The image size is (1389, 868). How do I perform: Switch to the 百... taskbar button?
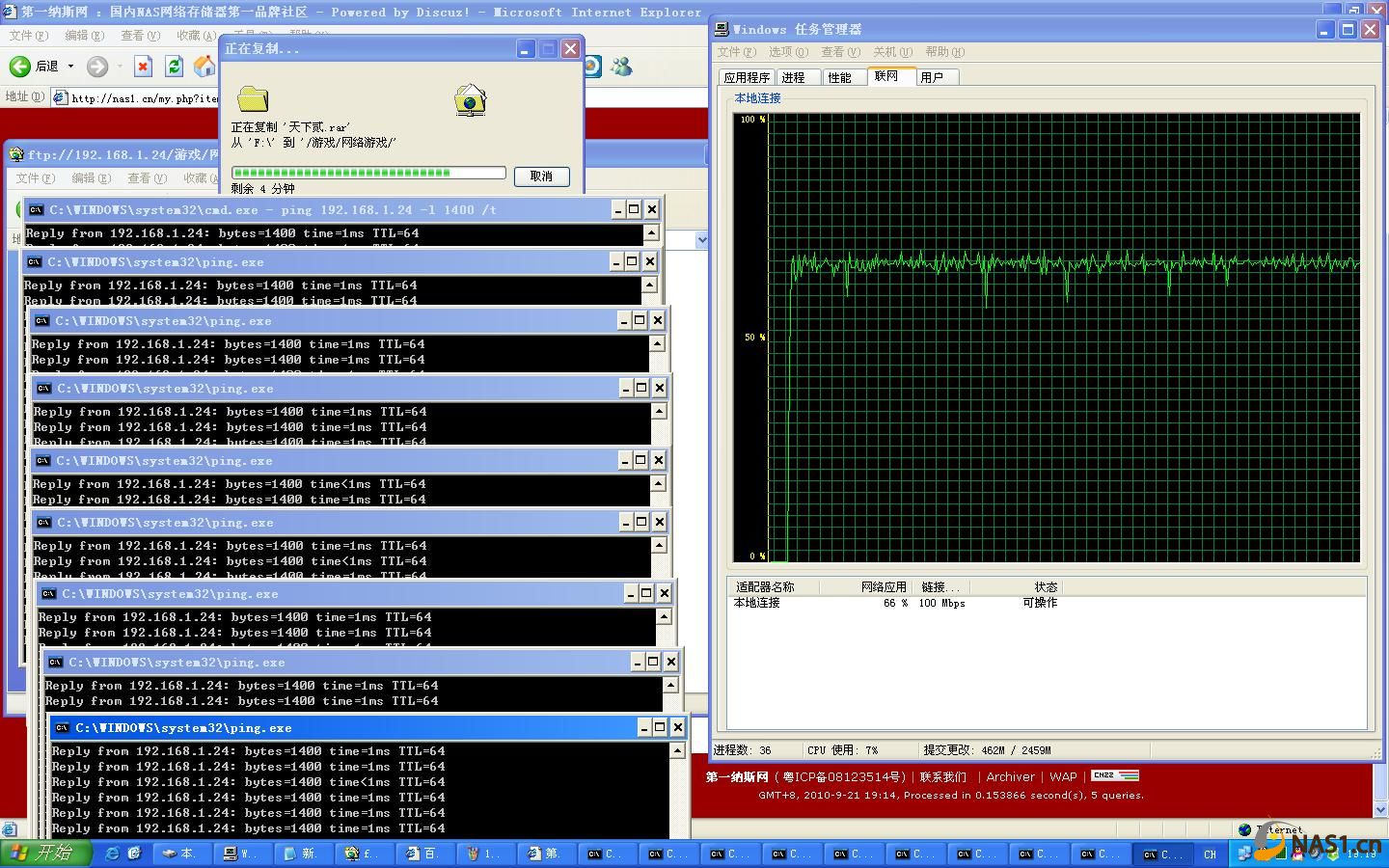click(423, 854)
